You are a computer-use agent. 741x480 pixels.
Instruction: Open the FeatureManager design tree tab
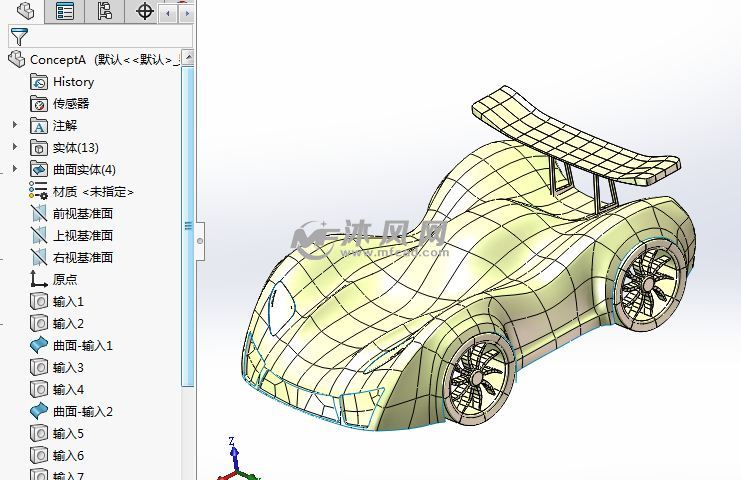coord(25,11)
